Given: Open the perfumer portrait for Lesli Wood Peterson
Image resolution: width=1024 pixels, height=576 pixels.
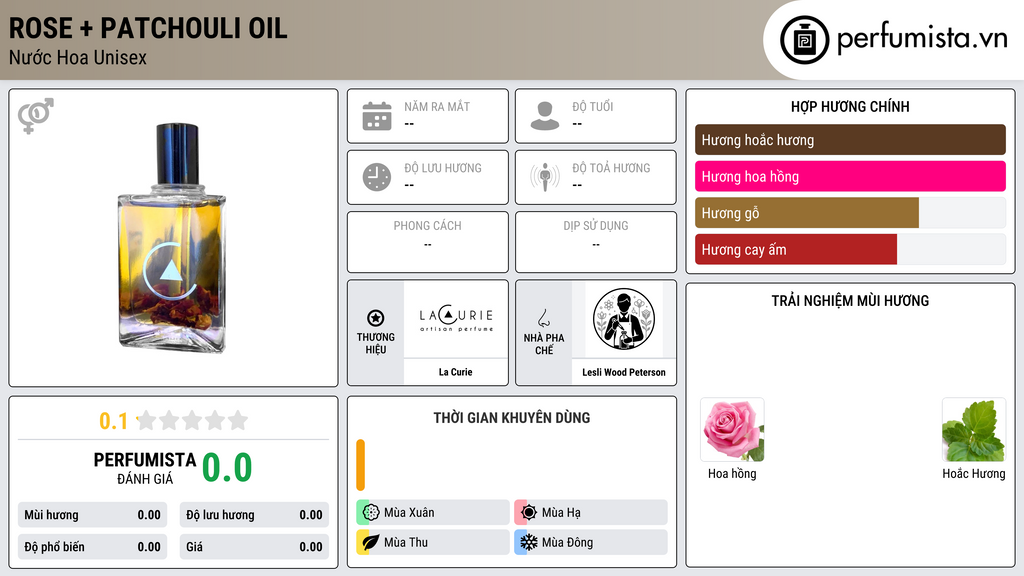Looking at the screenshot, I should pyautogui.click(x=624, y=319).
